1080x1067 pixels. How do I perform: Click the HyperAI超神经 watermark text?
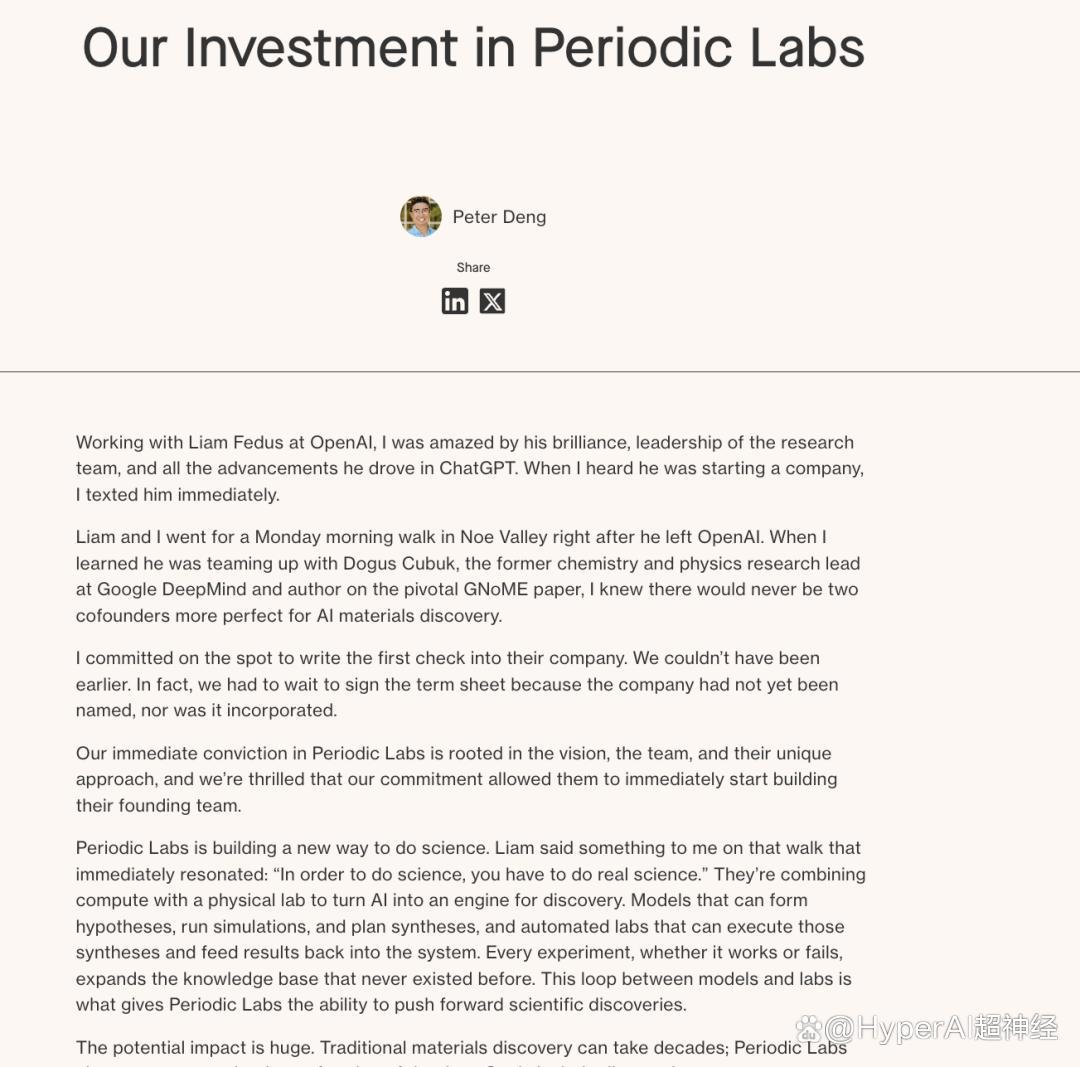[942, 1027]
